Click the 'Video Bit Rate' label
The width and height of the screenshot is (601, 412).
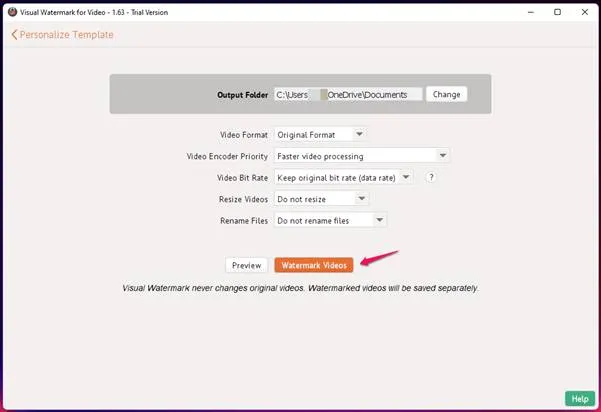pos(242,178)
